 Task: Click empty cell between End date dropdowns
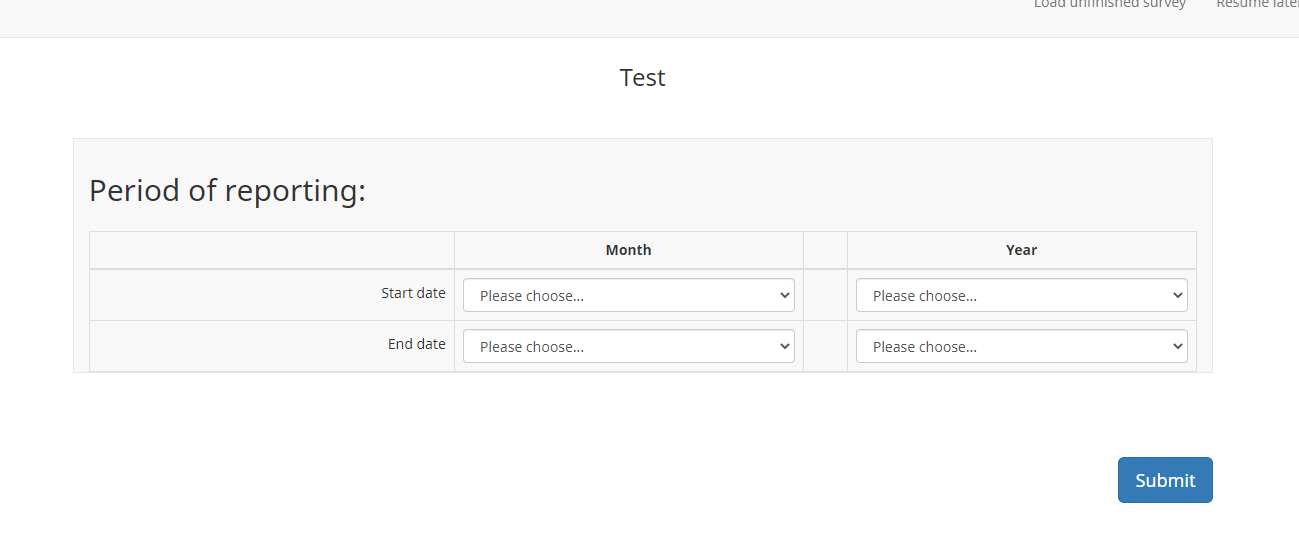(825, 346)
